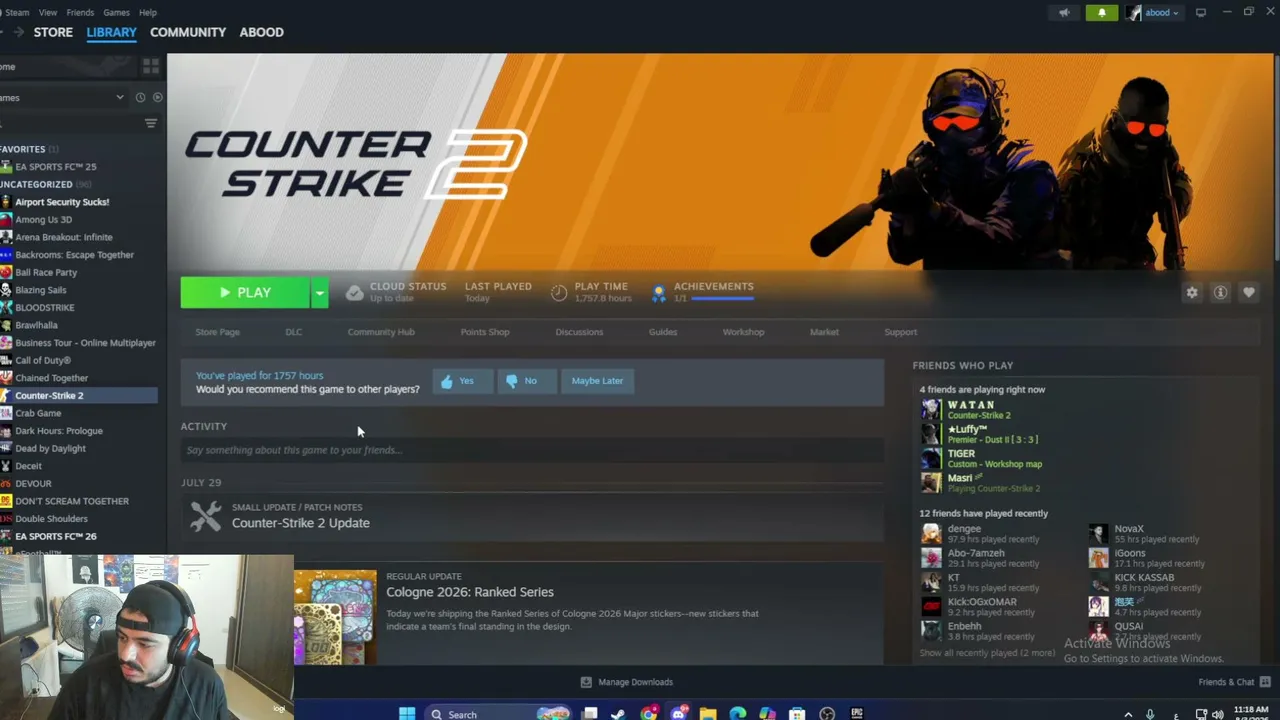Open the Workshop link
The width and height of the screenshot is (1280, 720).
[x=743, y=332]
